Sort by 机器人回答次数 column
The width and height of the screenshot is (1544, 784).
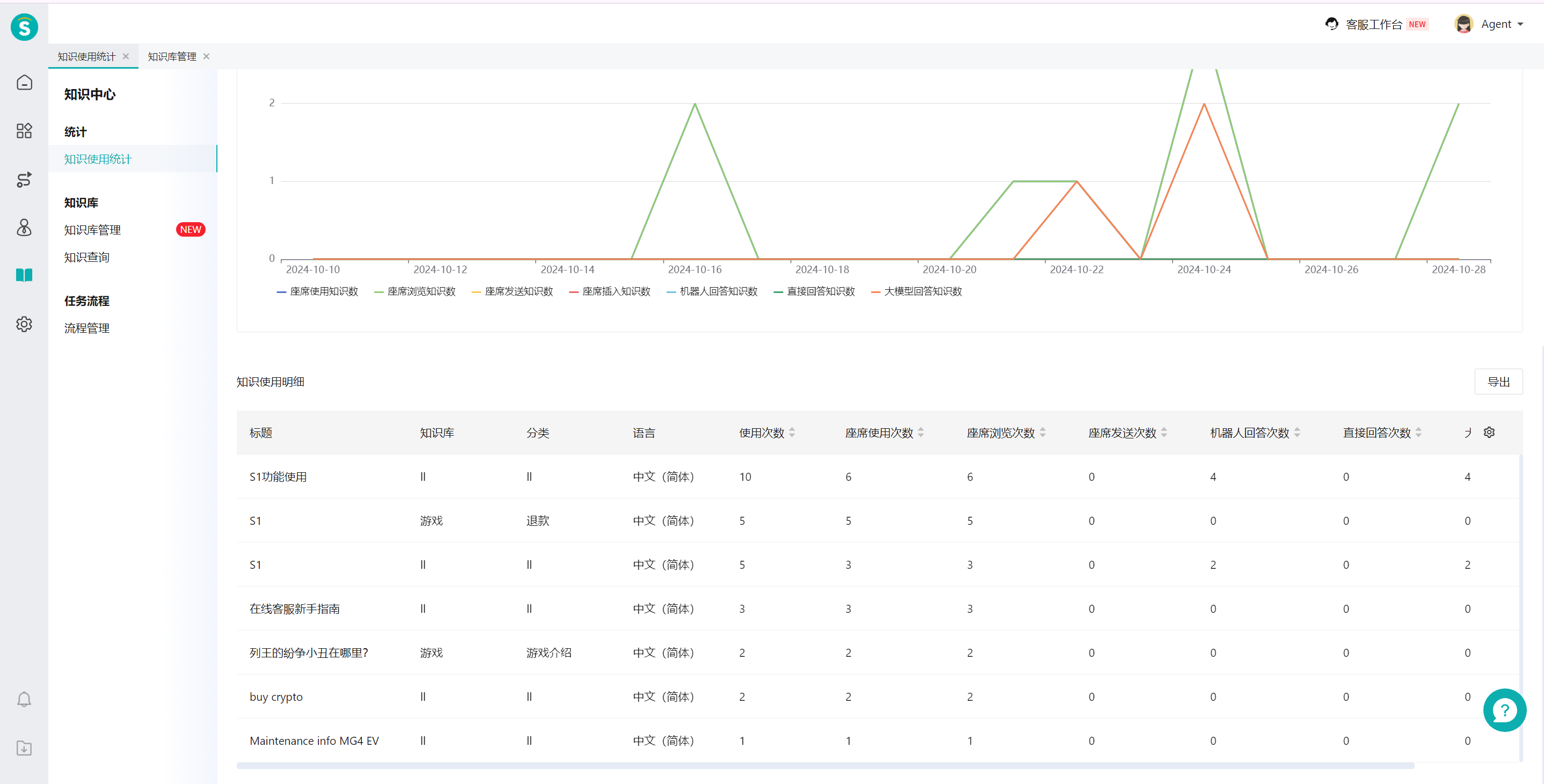(1297, 433)
